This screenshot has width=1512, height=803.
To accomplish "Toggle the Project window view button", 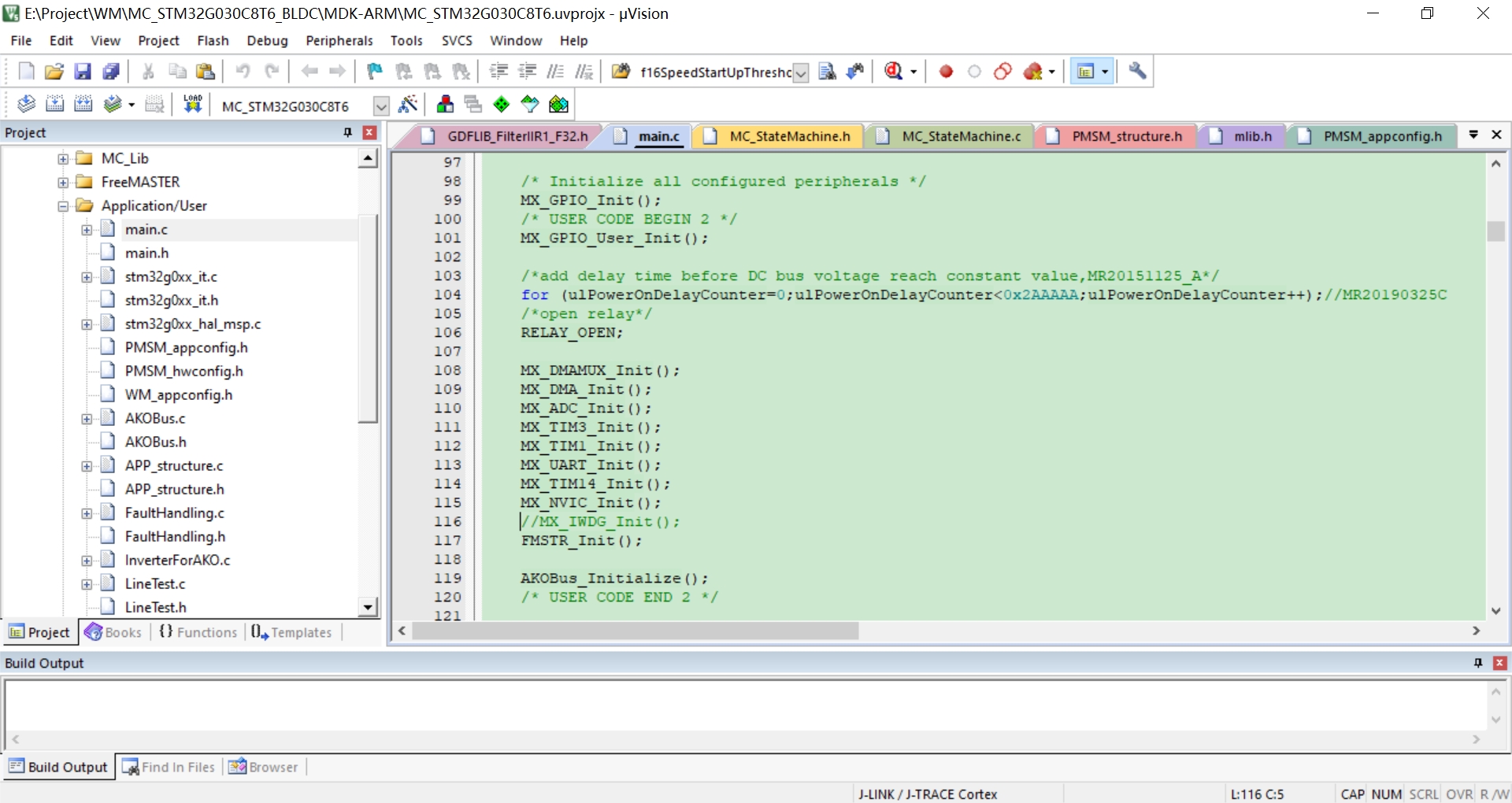I will pyautogui.click(x=1085, y=72).
